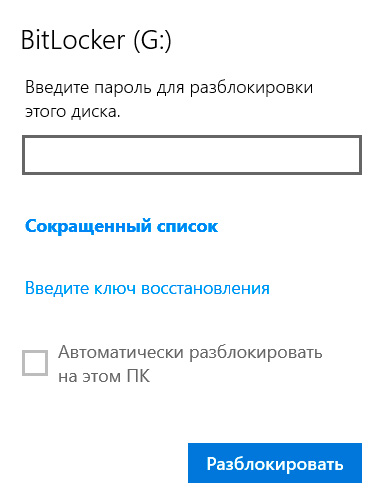The width and height of the screenshot is (386, 503).
Task: Choose the recovery key entry option
Action: pos(147,288)
